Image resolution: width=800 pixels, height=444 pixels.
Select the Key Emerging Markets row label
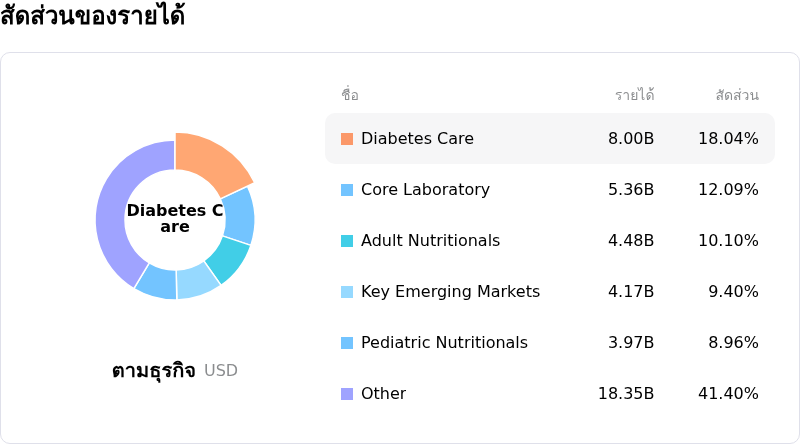click(x=450, y=291)
